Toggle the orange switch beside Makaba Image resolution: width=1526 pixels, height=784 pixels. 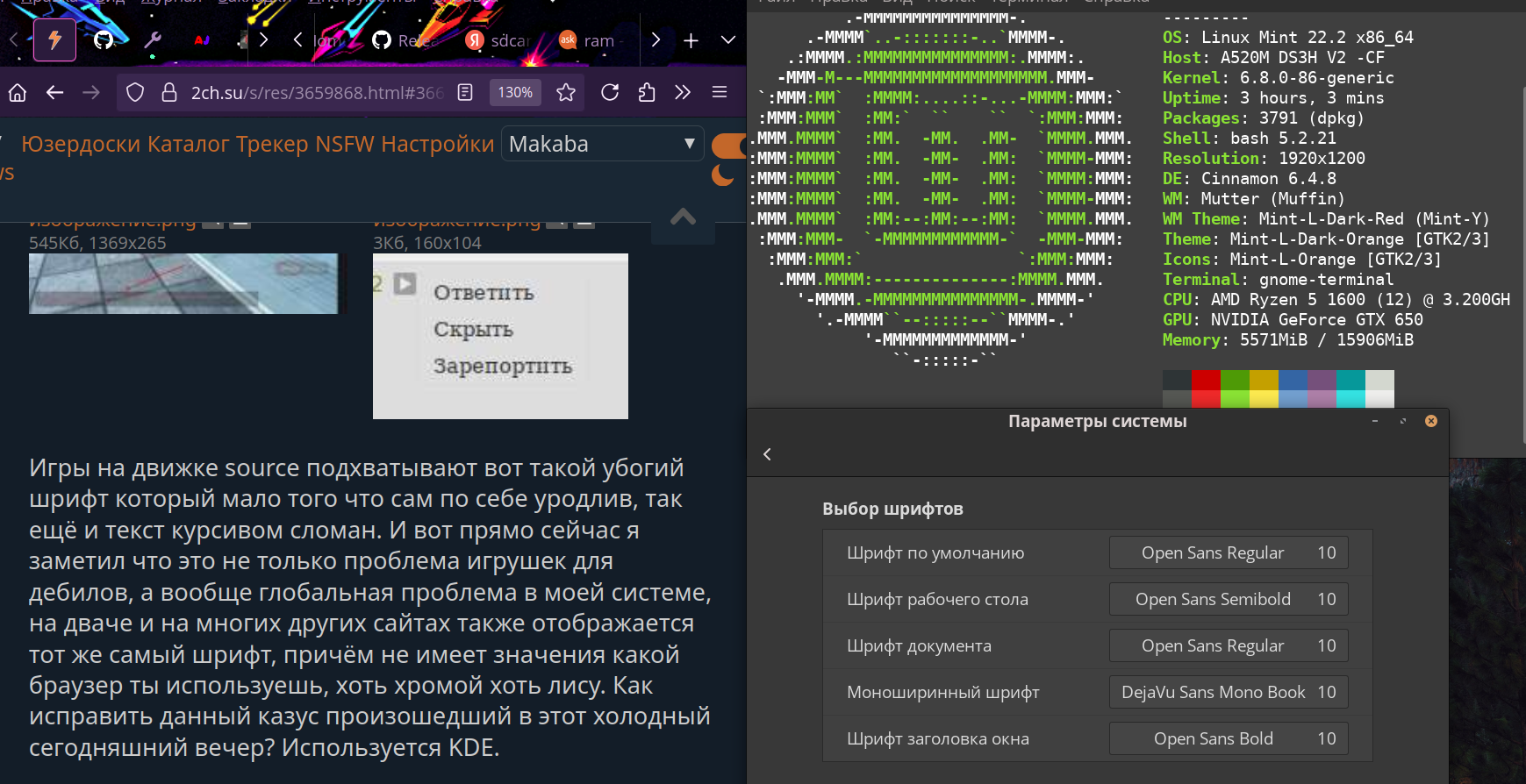coord(728,145)
